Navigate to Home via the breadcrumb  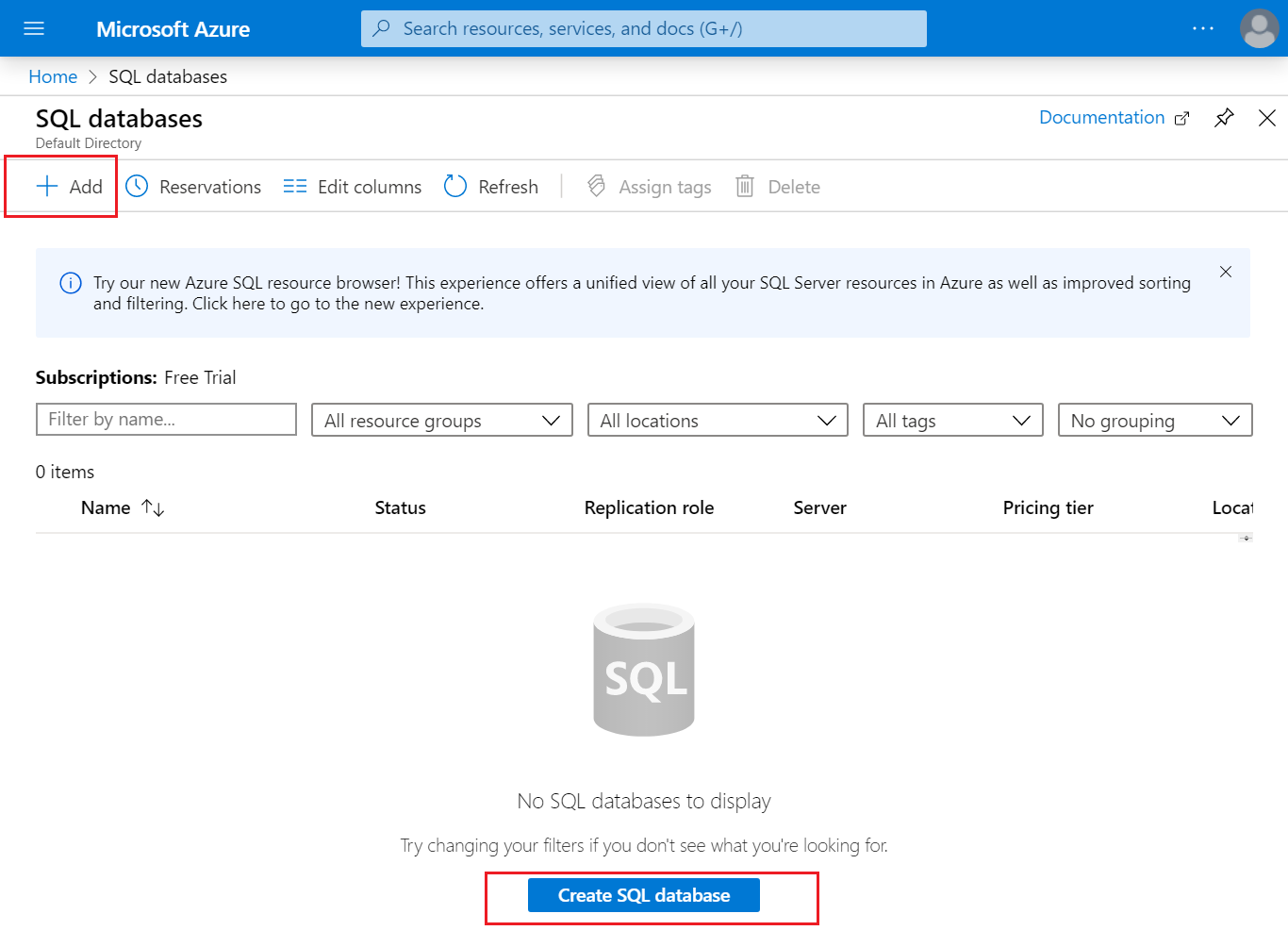click(x=53, y=76)
